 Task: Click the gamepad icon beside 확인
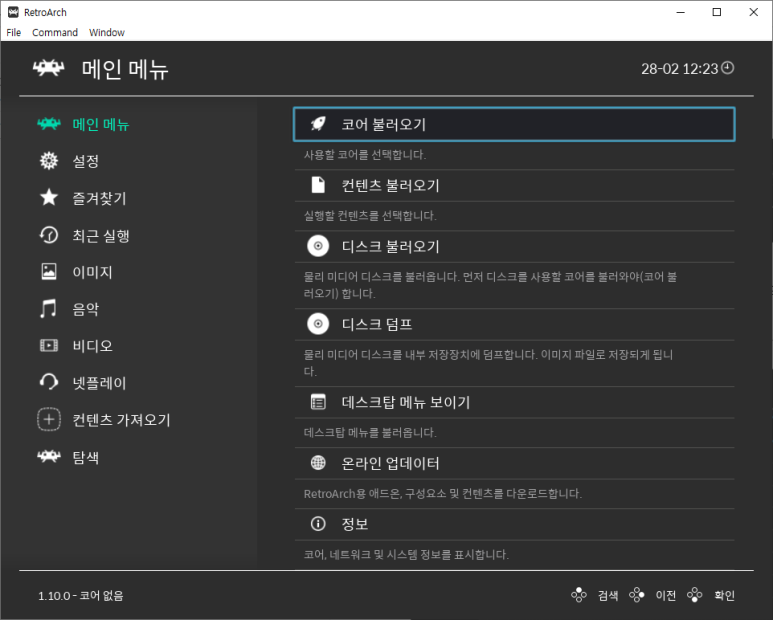695,595
